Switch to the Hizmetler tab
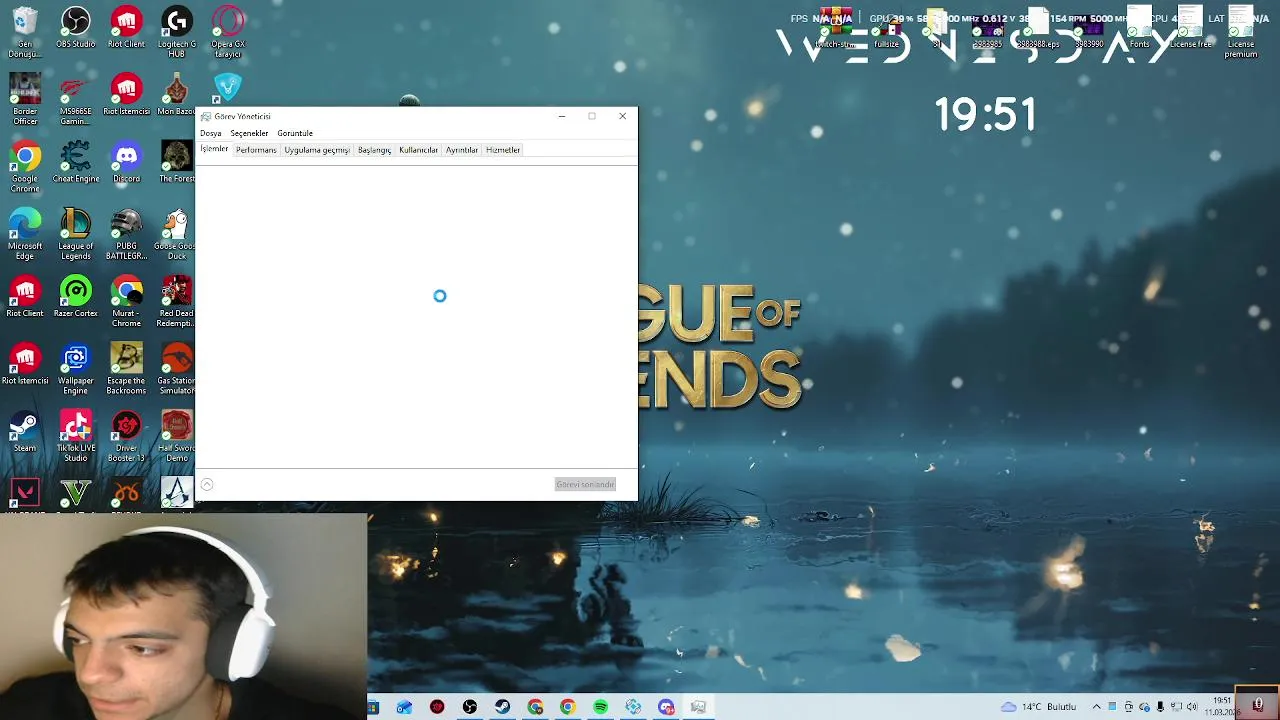This screenshot has width=1280, height=720. point(503,150)
